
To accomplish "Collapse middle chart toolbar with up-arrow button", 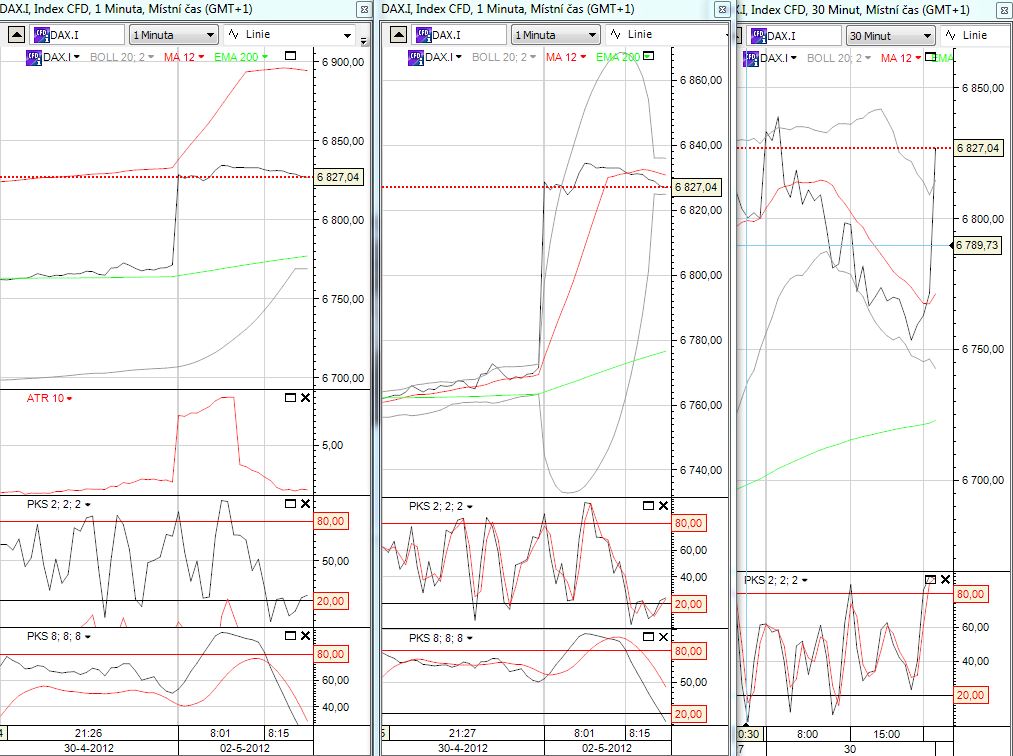I will click(x=399, y=34).
